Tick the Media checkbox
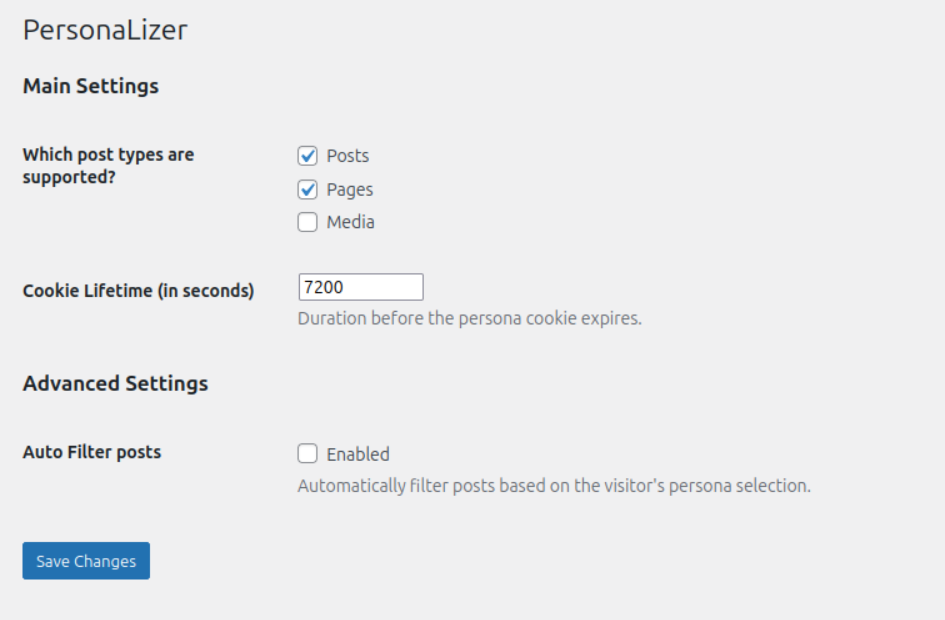The width and height of the screenshot is (945, 620). tap(308, 222)
